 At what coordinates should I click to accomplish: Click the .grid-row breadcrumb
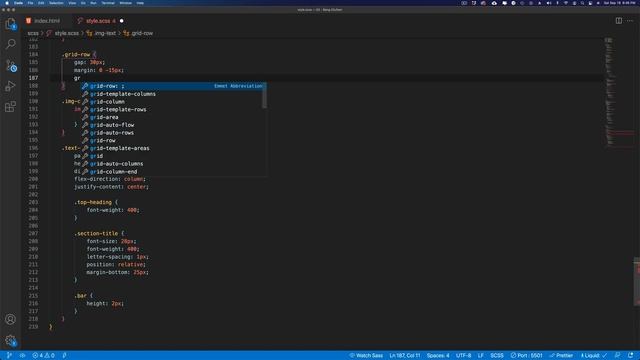pos(142,33)
